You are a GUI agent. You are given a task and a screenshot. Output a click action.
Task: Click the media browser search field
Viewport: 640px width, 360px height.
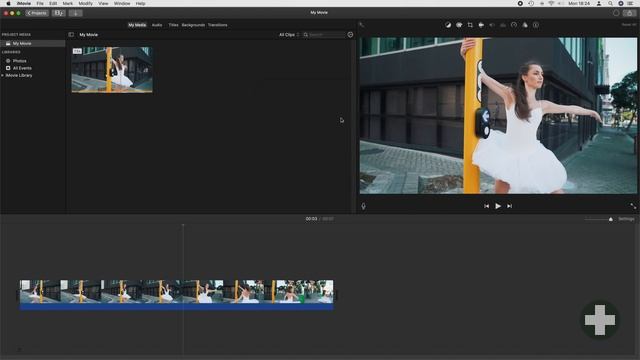pyautogui.click(x=324, y=35)
